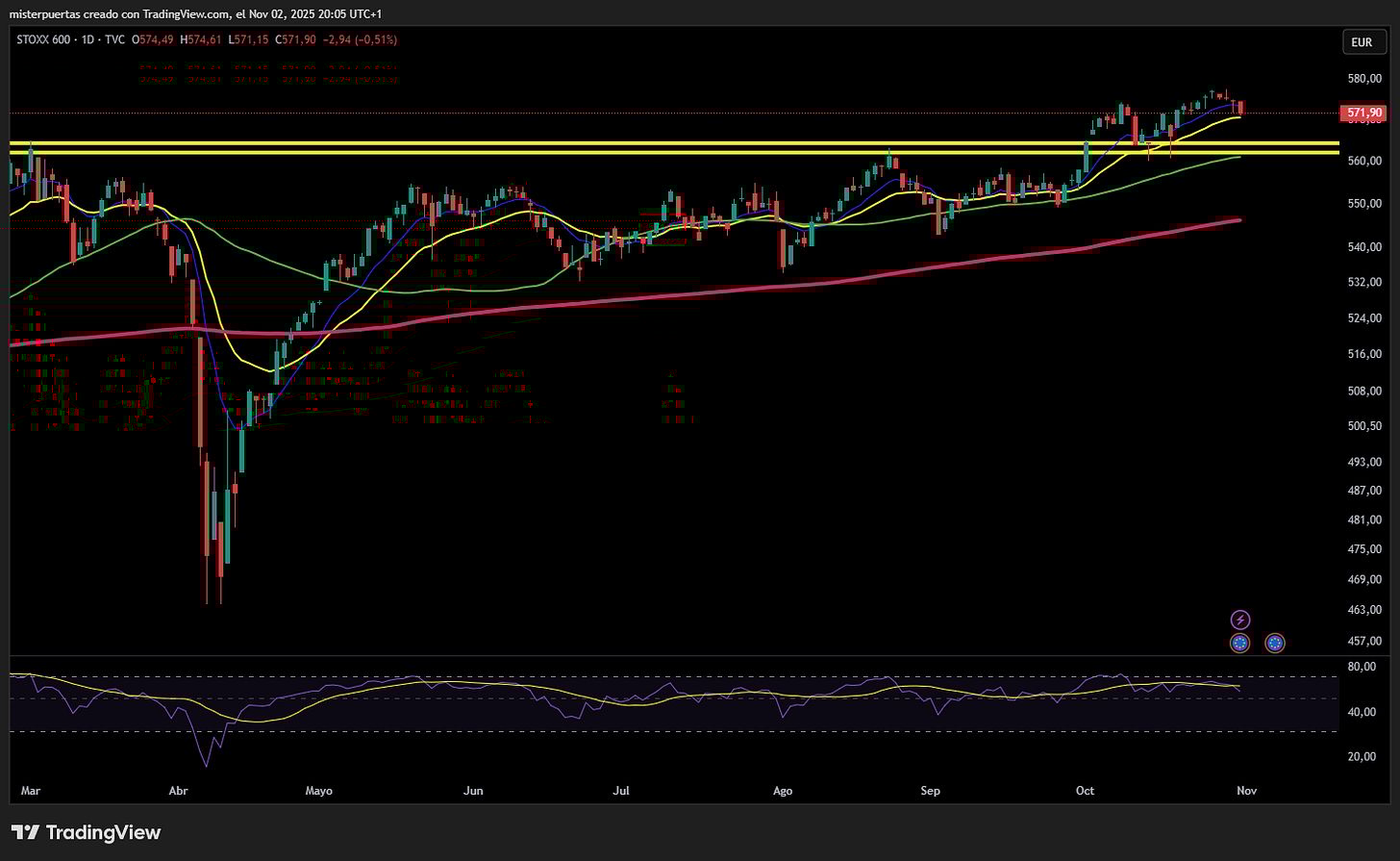Click the open value O574,49
The image size is (1400, 861).
[x=153, y=40]
